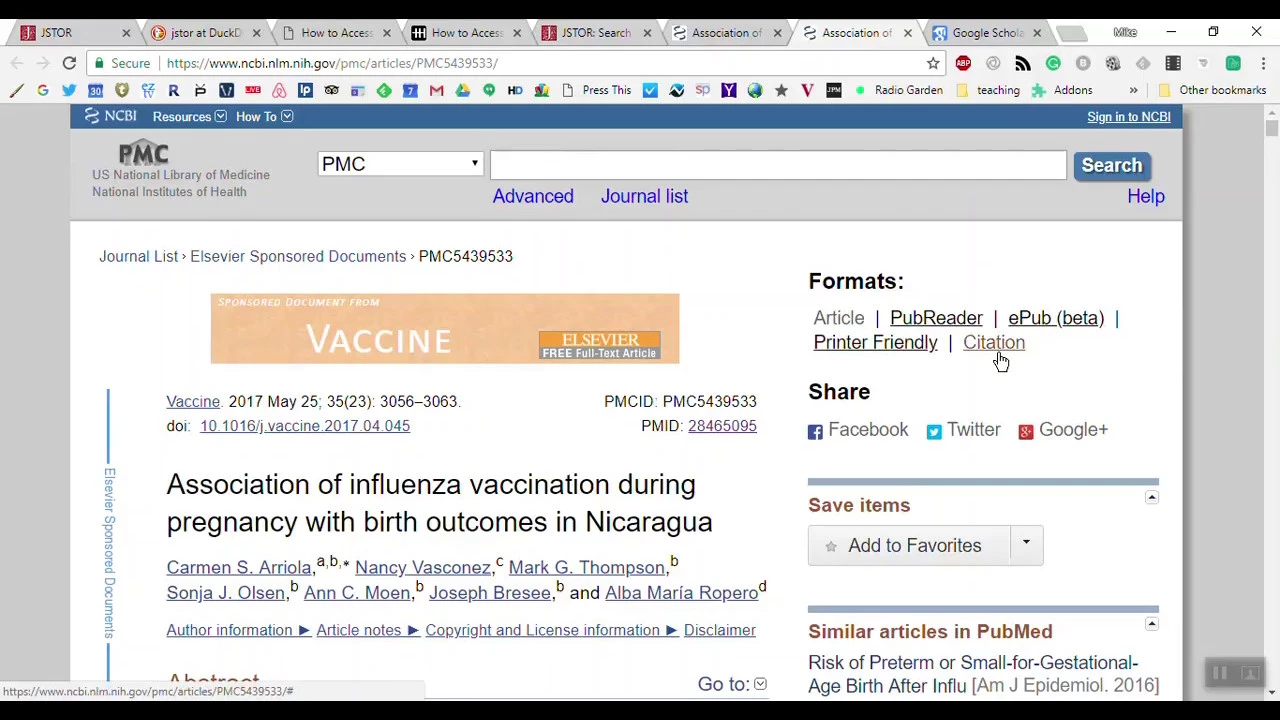The height and width of the screenshot is (720, 1280).
Task: Open the film strip extension icon
Action: 1173,63
